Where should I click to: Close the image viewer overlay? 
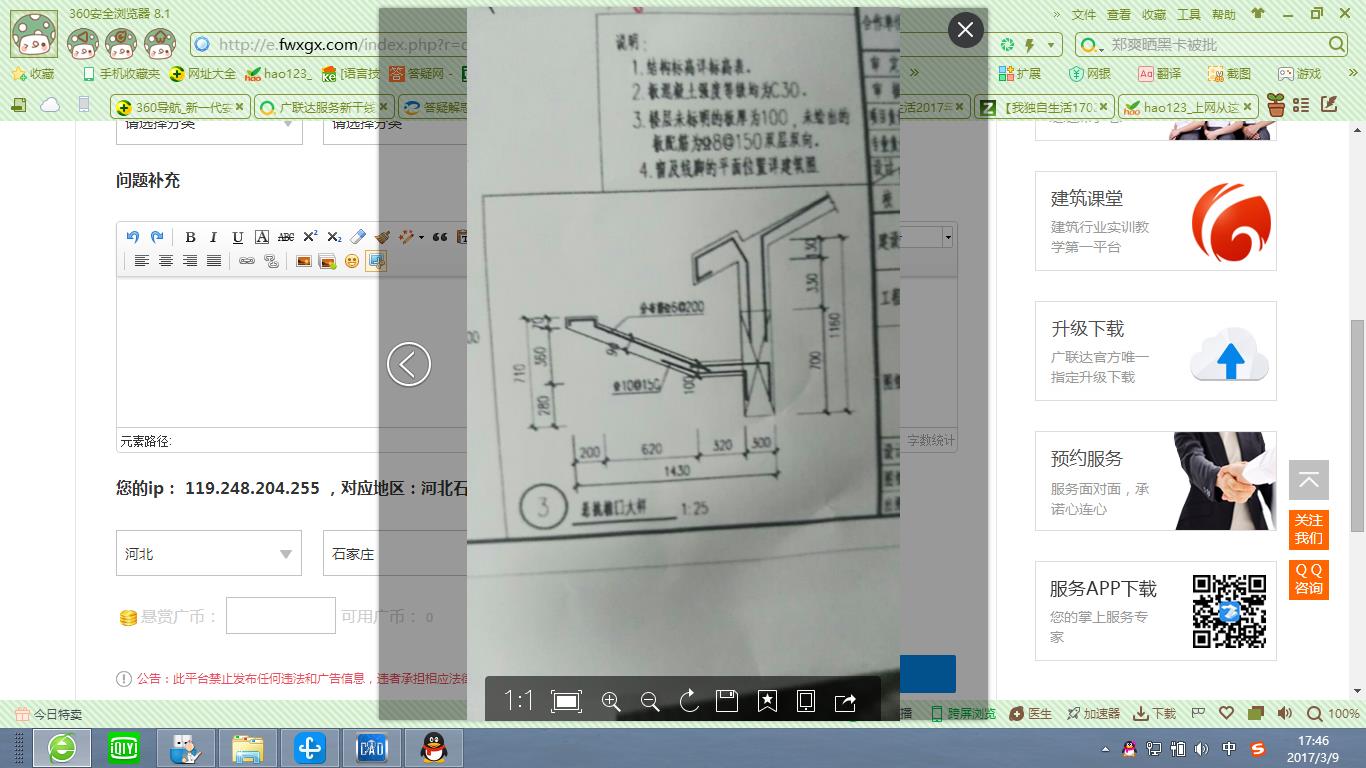pyautogui.click(x=965, y=30)
